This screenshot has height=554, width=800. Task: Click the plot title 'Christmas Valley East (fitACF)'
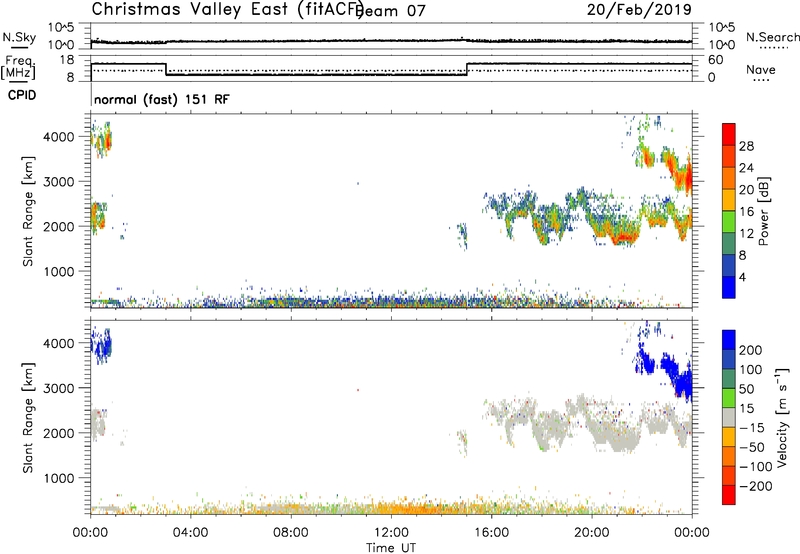(227, 9)
